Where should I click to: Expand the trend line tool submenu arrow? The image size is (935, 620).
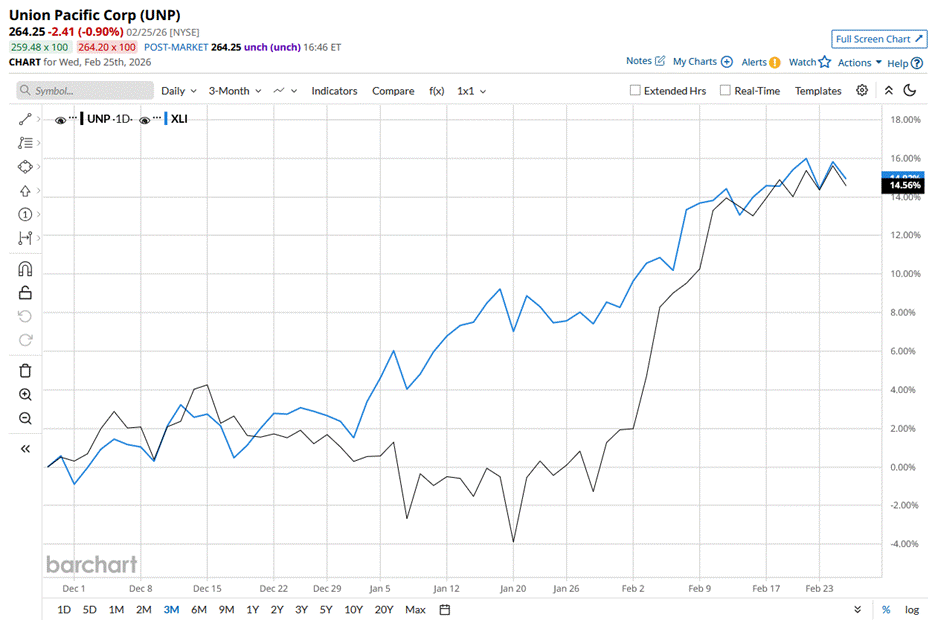[x=38, y=119]
